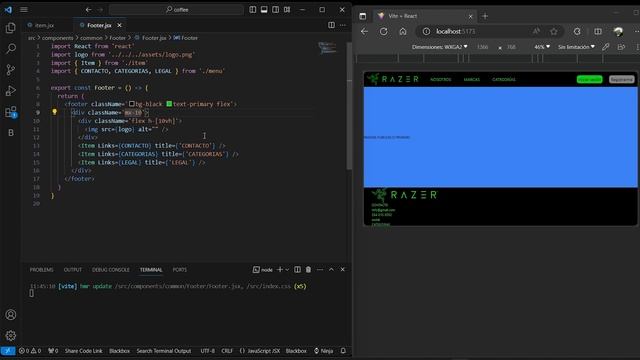This screenshot has height=360, width=640.
Task: Click the common breadcrumb segment
Action: 91,38
